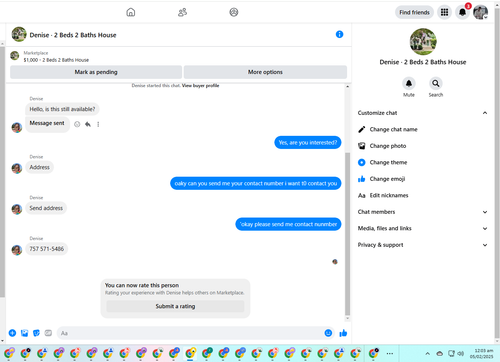
Task: Open the Friends icon in top navigation
Action: point(182,12)
